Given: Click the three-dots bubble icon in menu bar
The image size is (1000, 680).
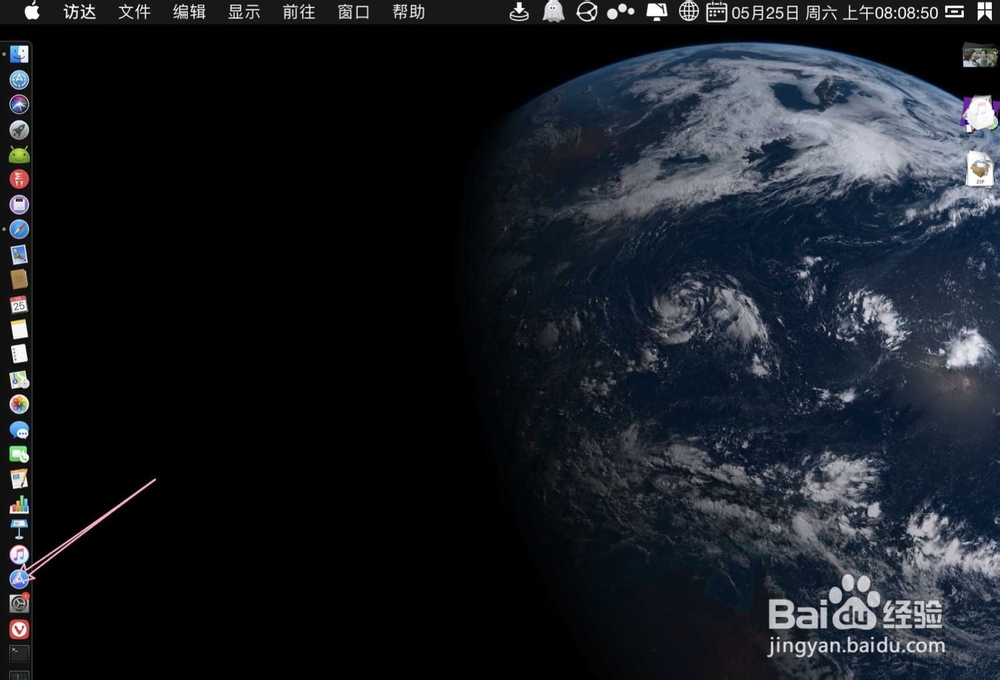Looking at the screenshot, I should pos(621,12).
